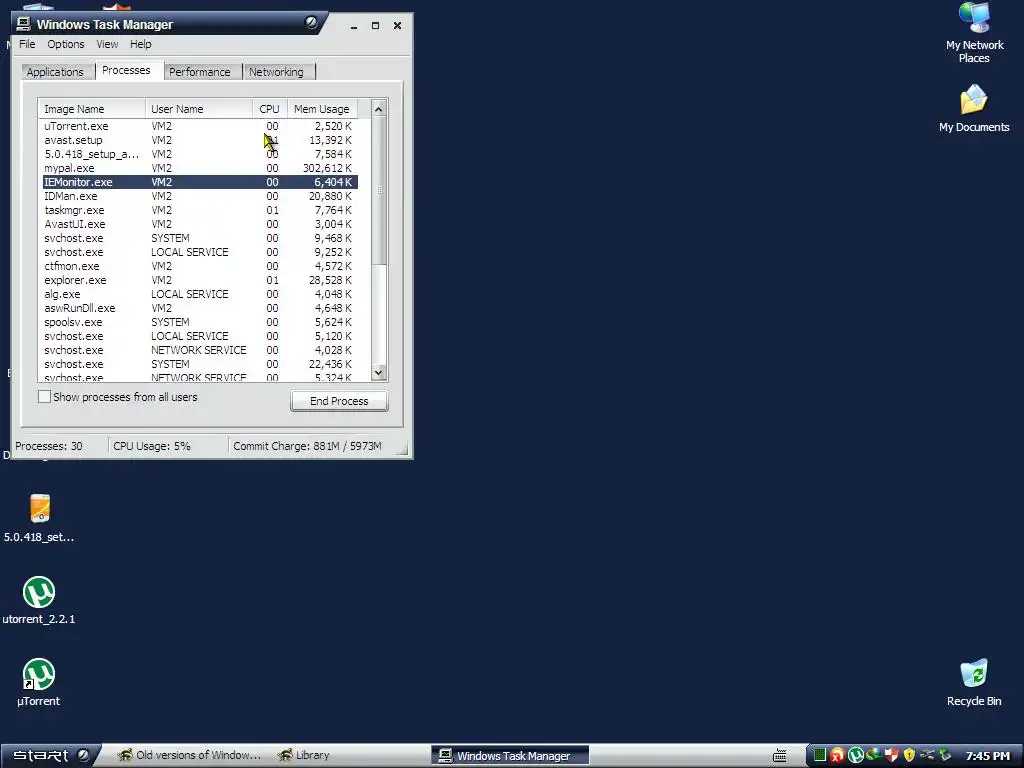This screenshot has width=1024, height=768.
Task: Open the File menu
Action: 27,44
